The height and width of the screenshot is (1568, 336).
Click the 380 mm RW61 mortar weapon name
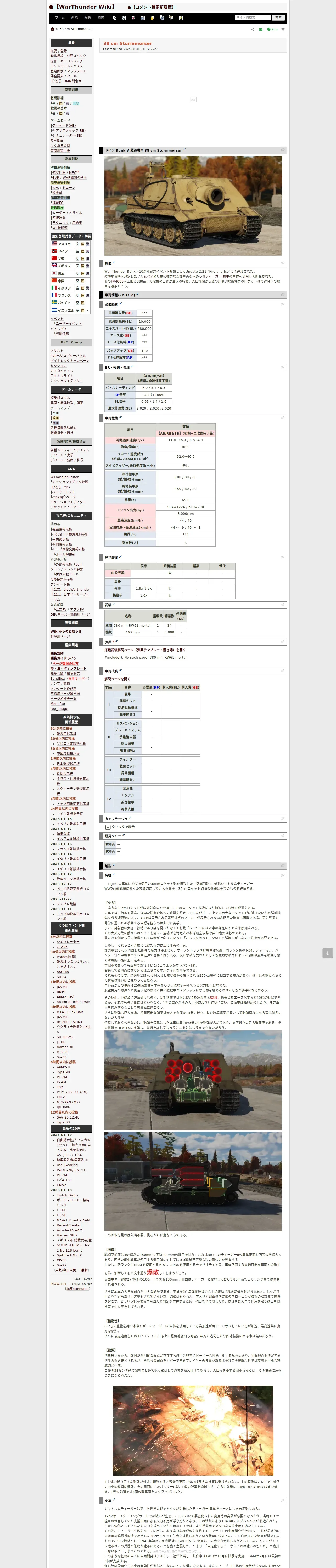tap(132, 625)
